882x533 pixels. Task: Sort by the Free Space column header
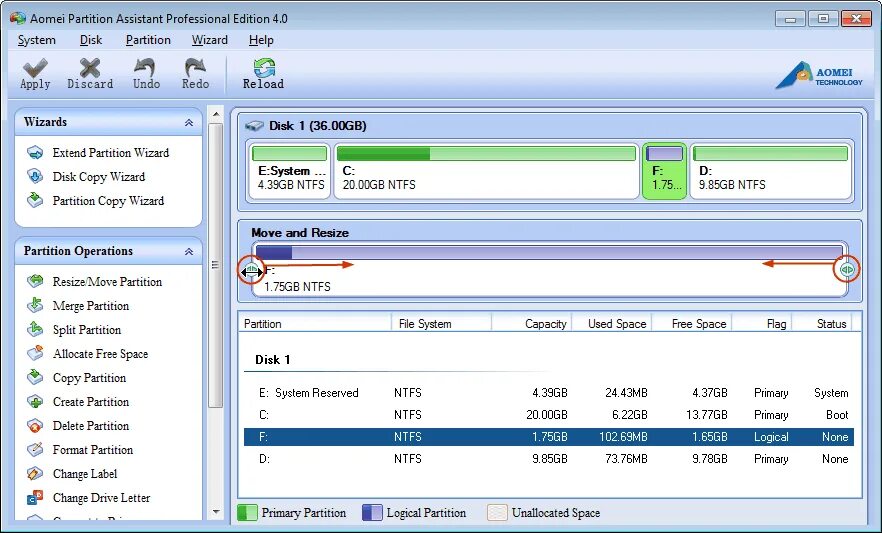tap(692, 324)
